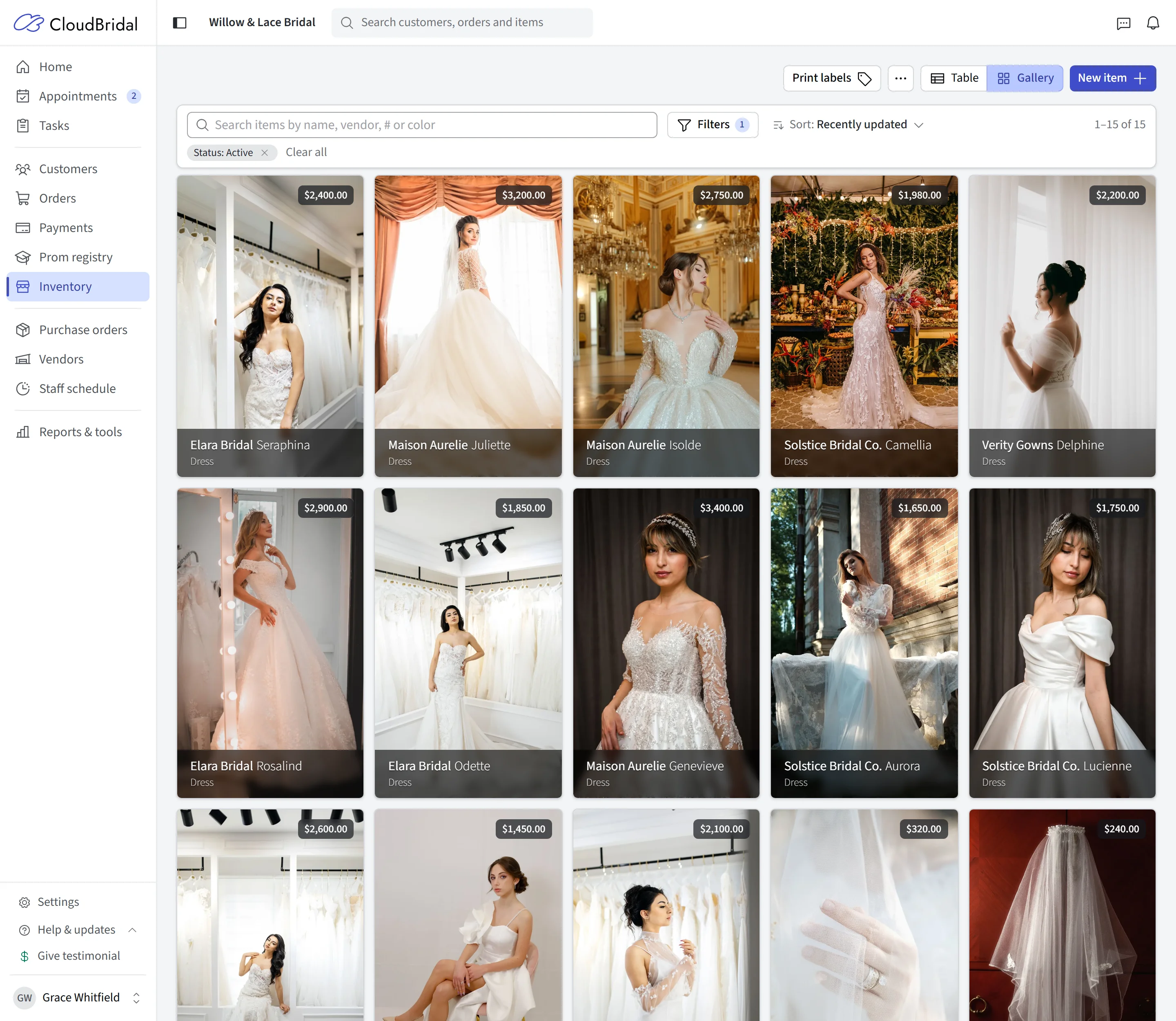Open the chat messages icon

1123,23
